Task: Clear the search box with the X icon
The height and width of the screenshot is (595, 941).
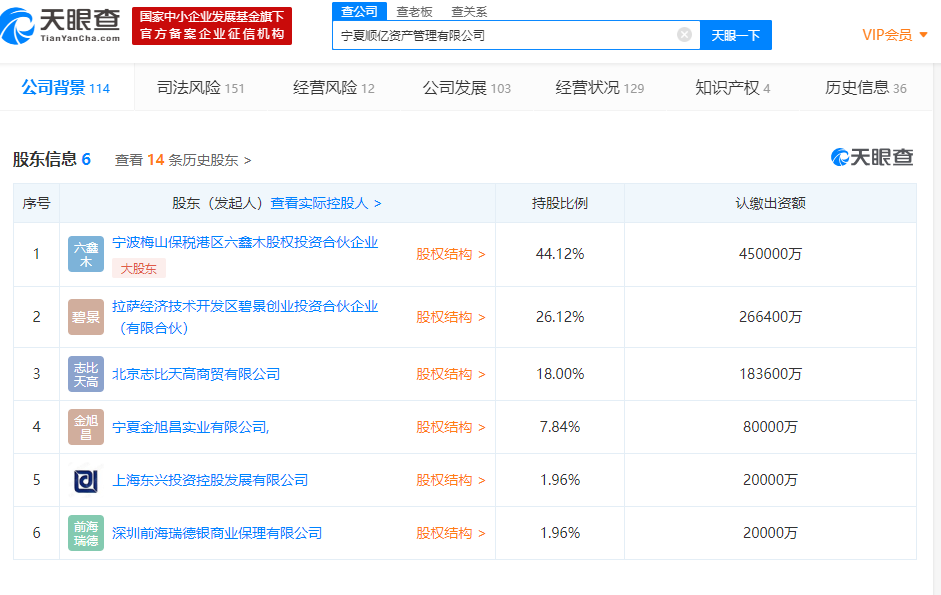Action: pos(684,35)
